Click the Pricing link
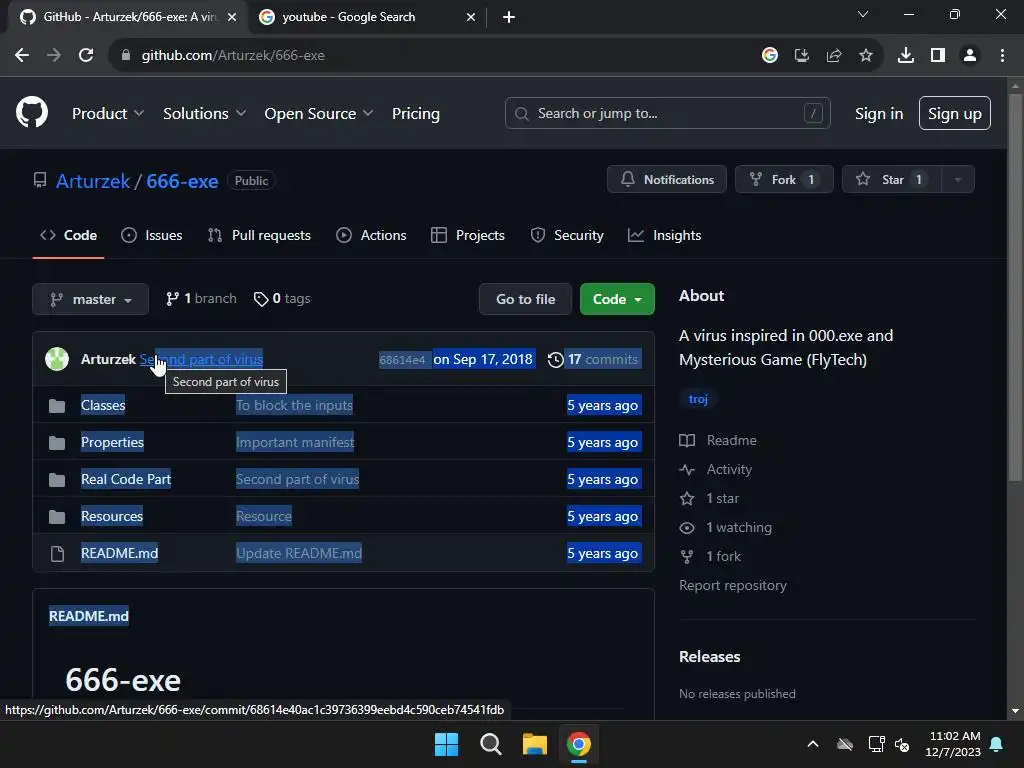 pyautogui.click(x=416, y=114)
